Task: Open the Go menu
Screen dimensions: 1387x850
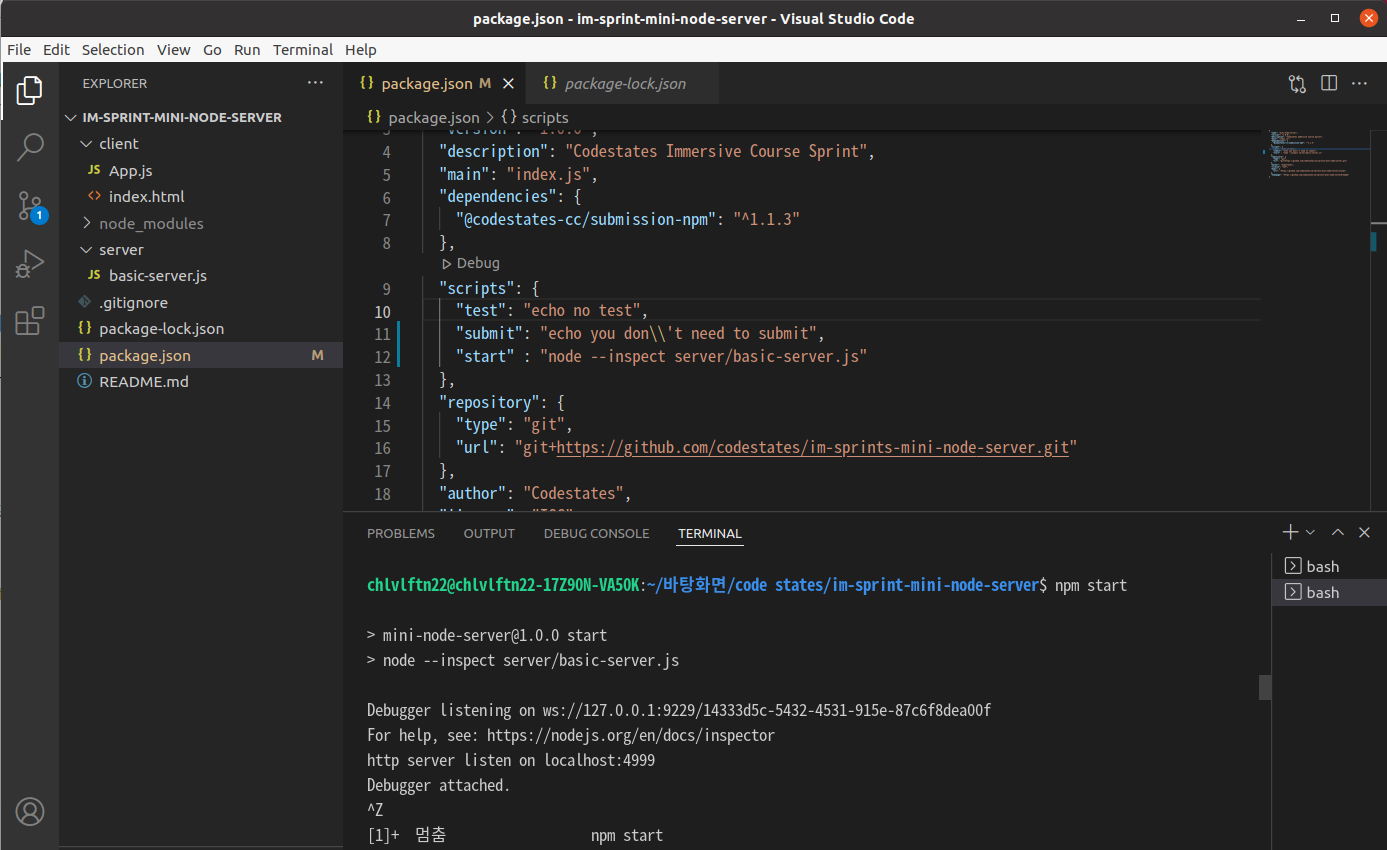Action: pos(212,50)
